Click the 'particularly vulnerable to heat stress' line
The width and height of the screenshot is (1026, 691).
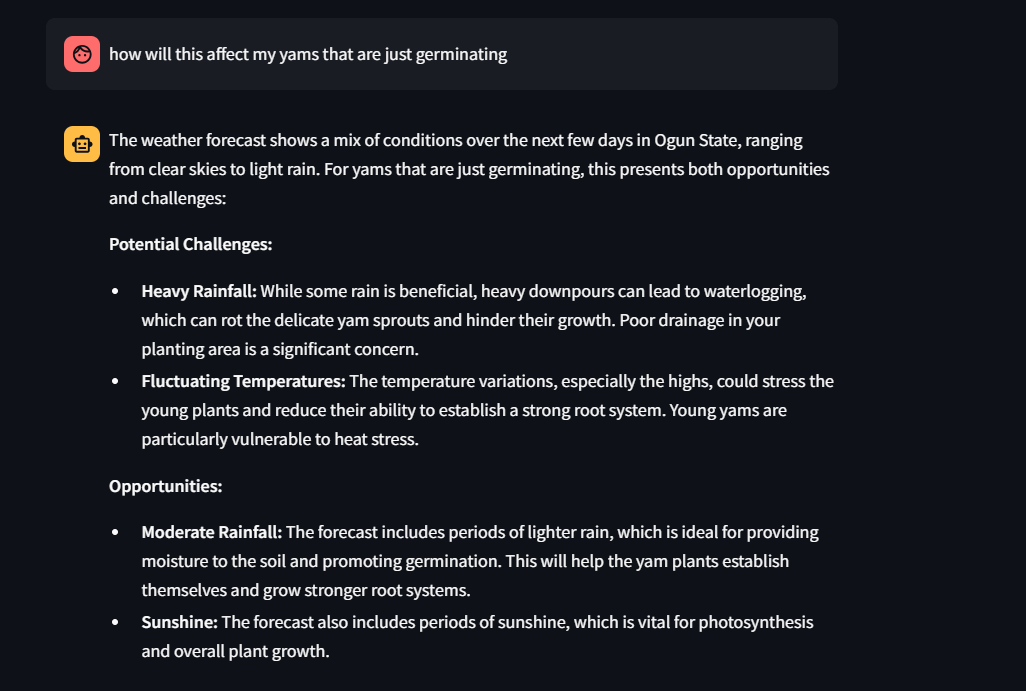click(x=279, y=439)
